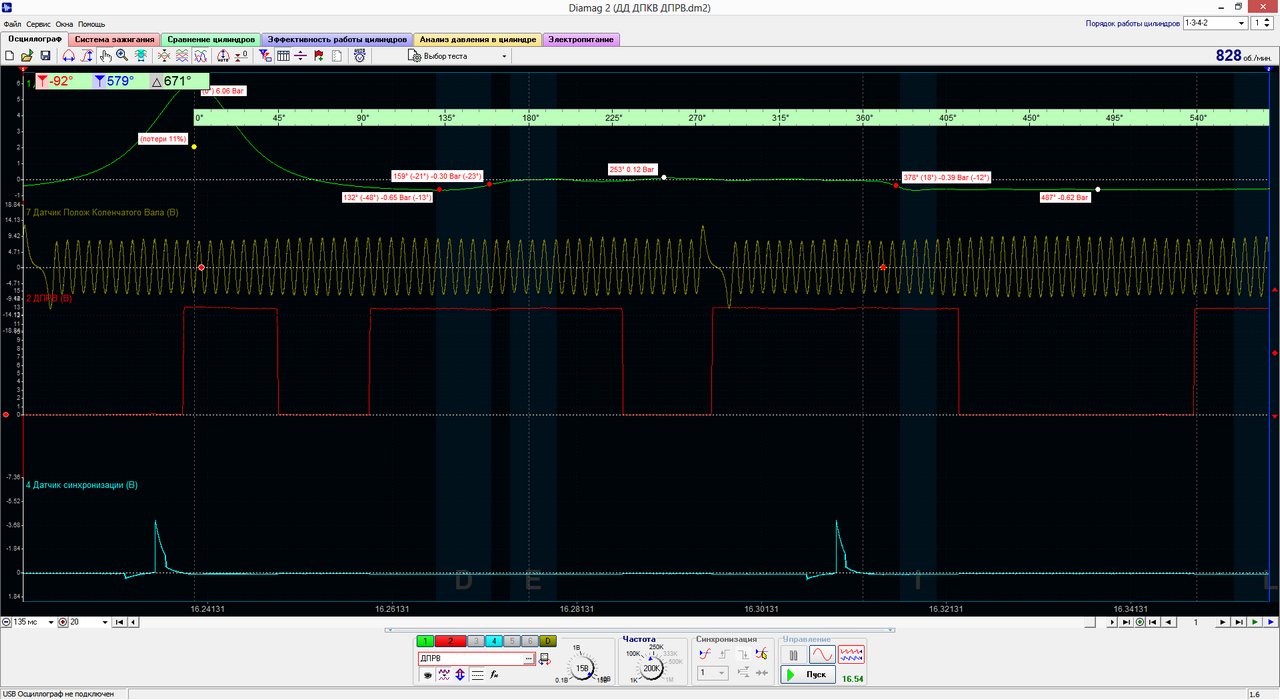1280x700 pixels.
Task: Select rising edge sync trigger icon
Action: point(724,654)
